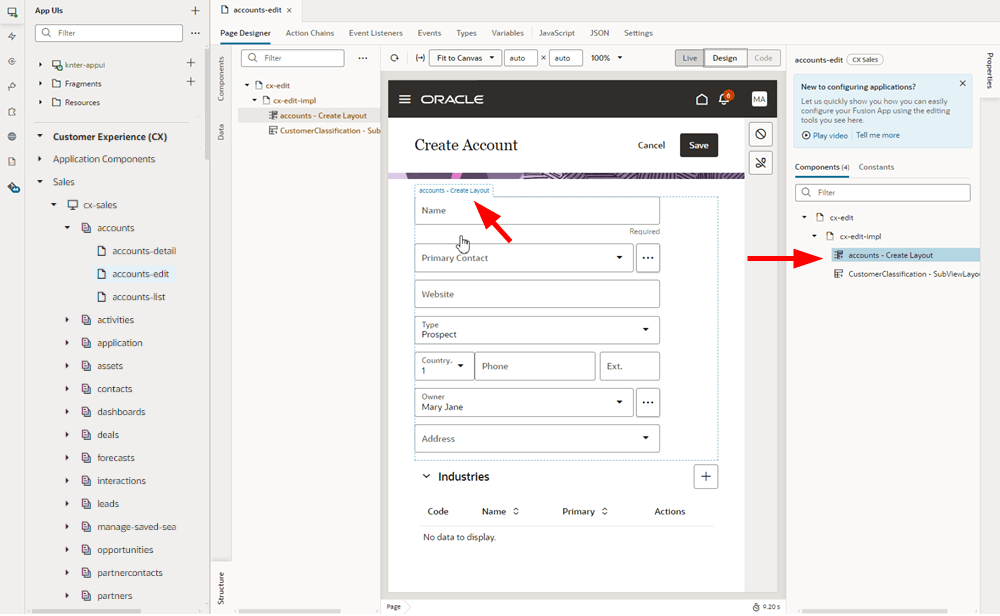Image resolution: width=1000 pixels, height=616 pixels.
Task: Click the plus icon in Industries section
Action: 705,477
